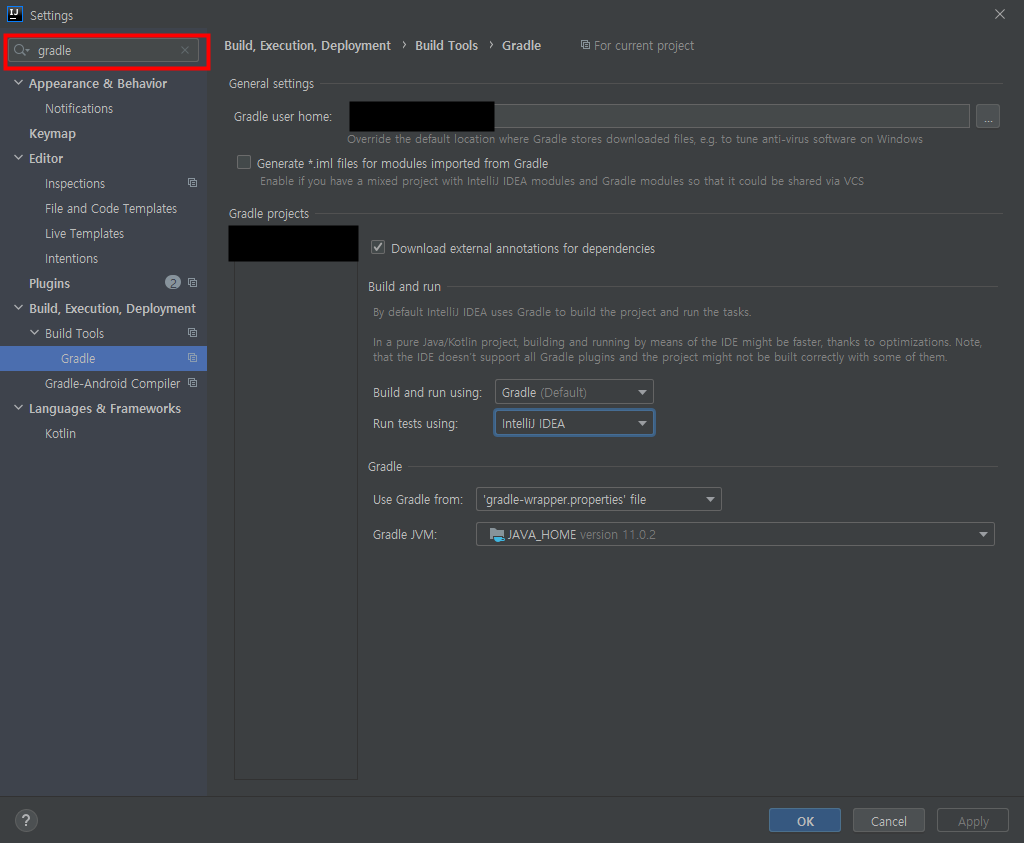This screenshot has width=1024, height=843.
Task: Open the 'Use Gradle from' dropdown
Action: click(598, 500)
